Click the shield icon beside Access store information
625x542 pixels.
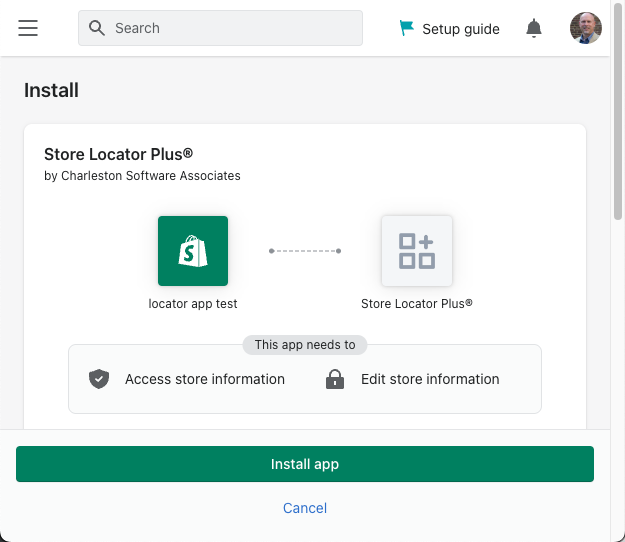pyautogui.click(x=98, y=379)
